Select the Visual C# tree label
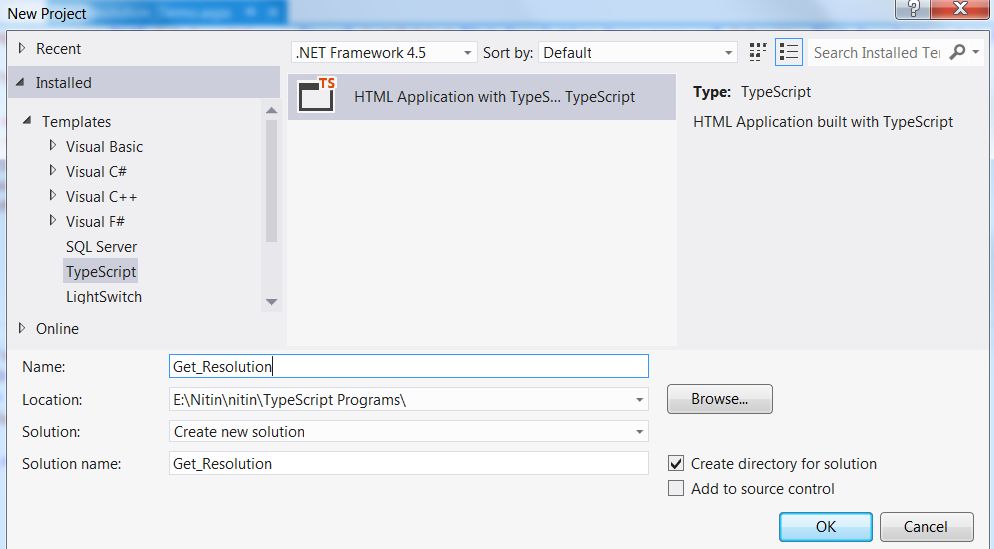This screenshot has height=549, width=994. 96,172
